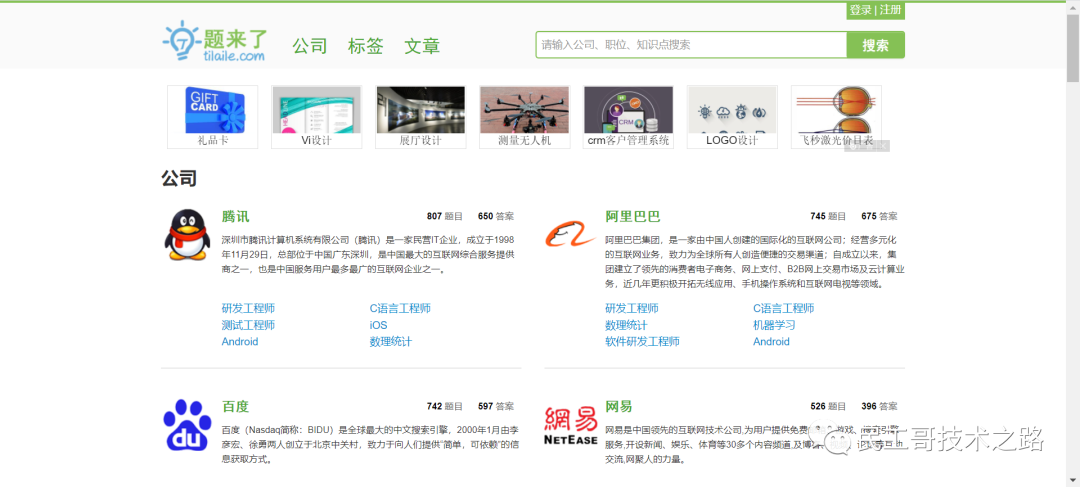This screenshot has height=487, width=1080.
Task: Open the 飞秒激光价目表 eye ad thumbnail
Action: point(836,117)
